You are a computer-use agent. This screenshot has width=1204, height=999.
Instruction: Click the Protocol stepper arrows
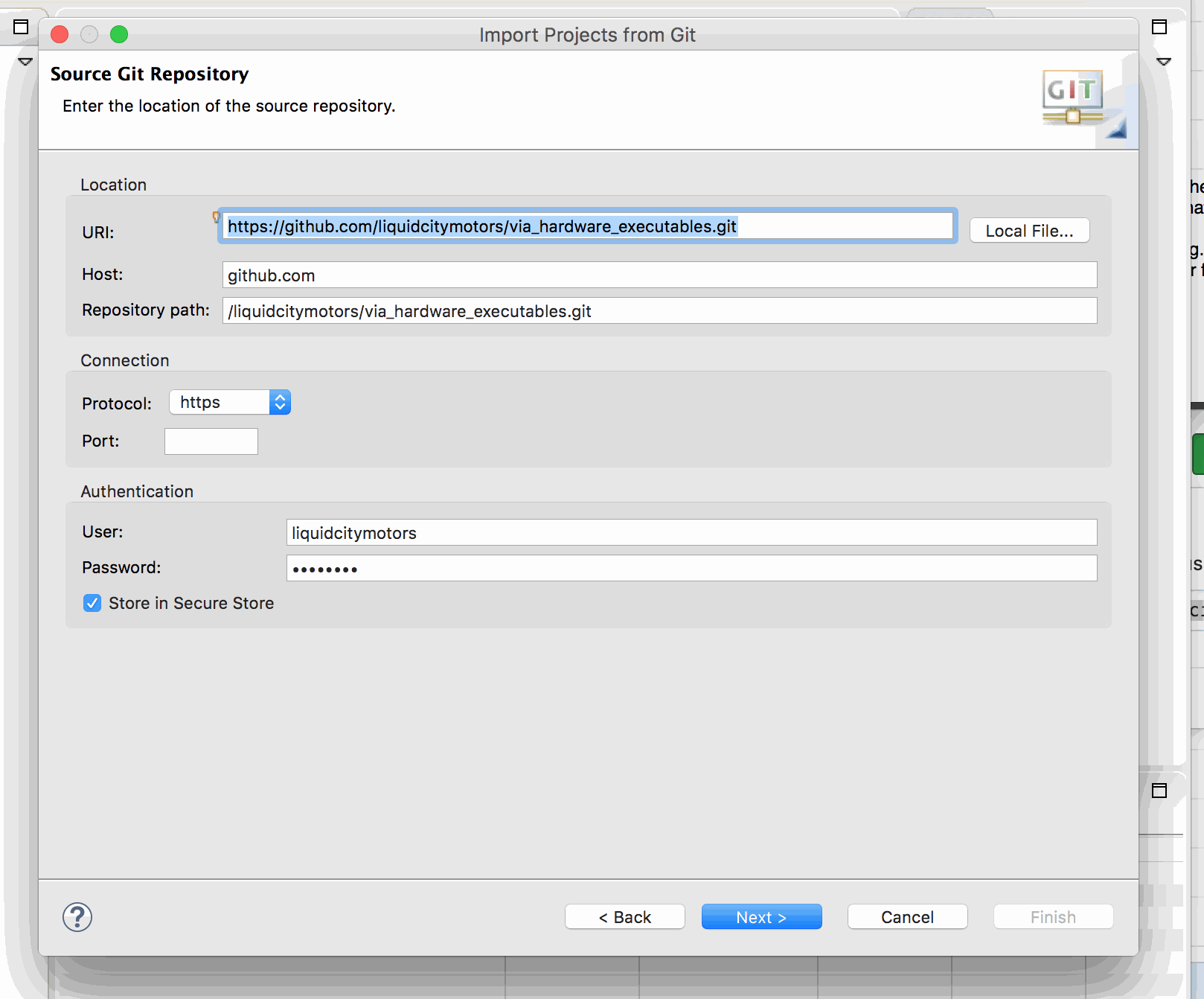[x=280, y=402]
